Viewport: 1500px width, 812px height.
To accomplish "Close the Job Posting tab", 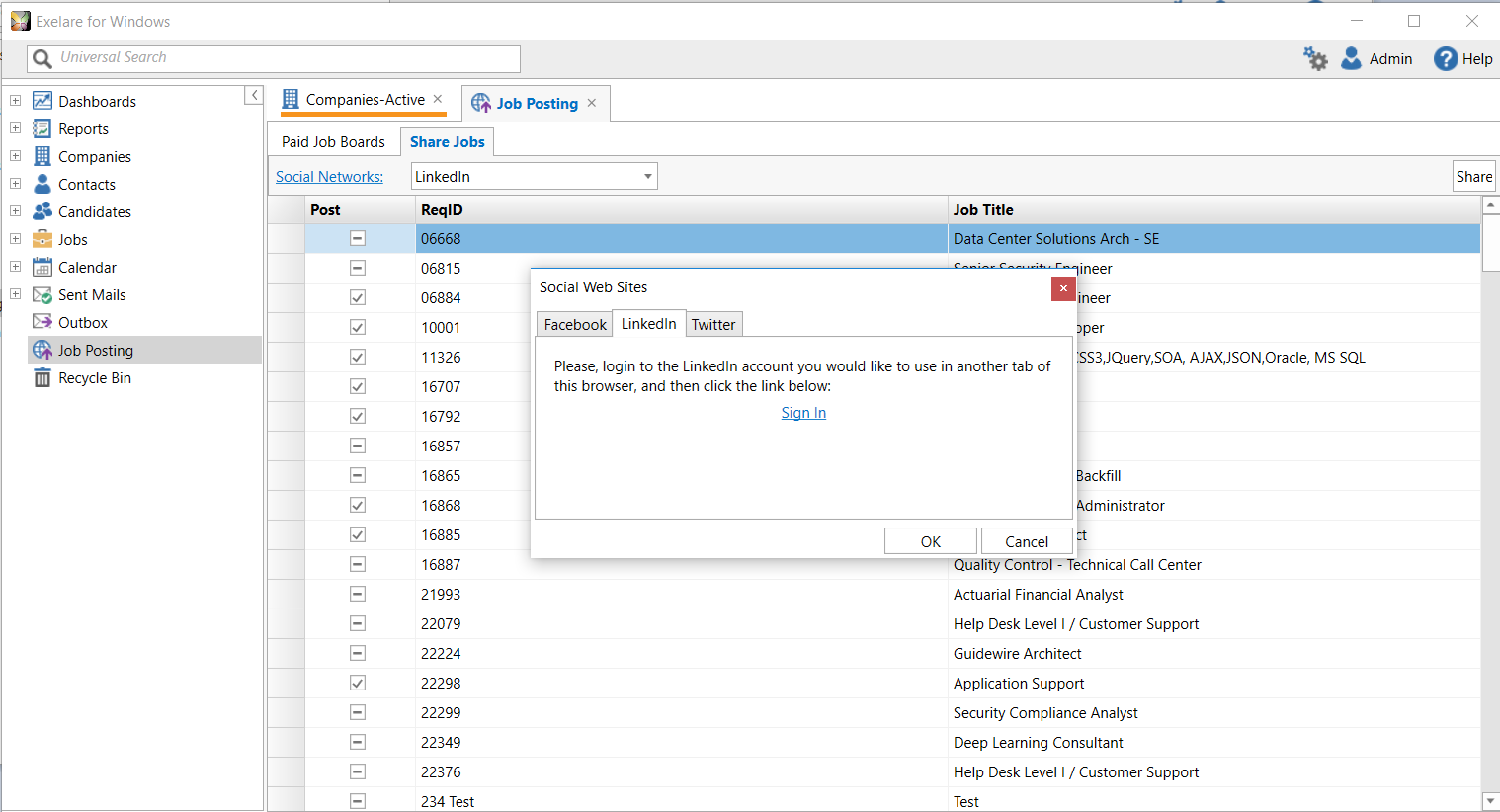I will pos(592,103).
